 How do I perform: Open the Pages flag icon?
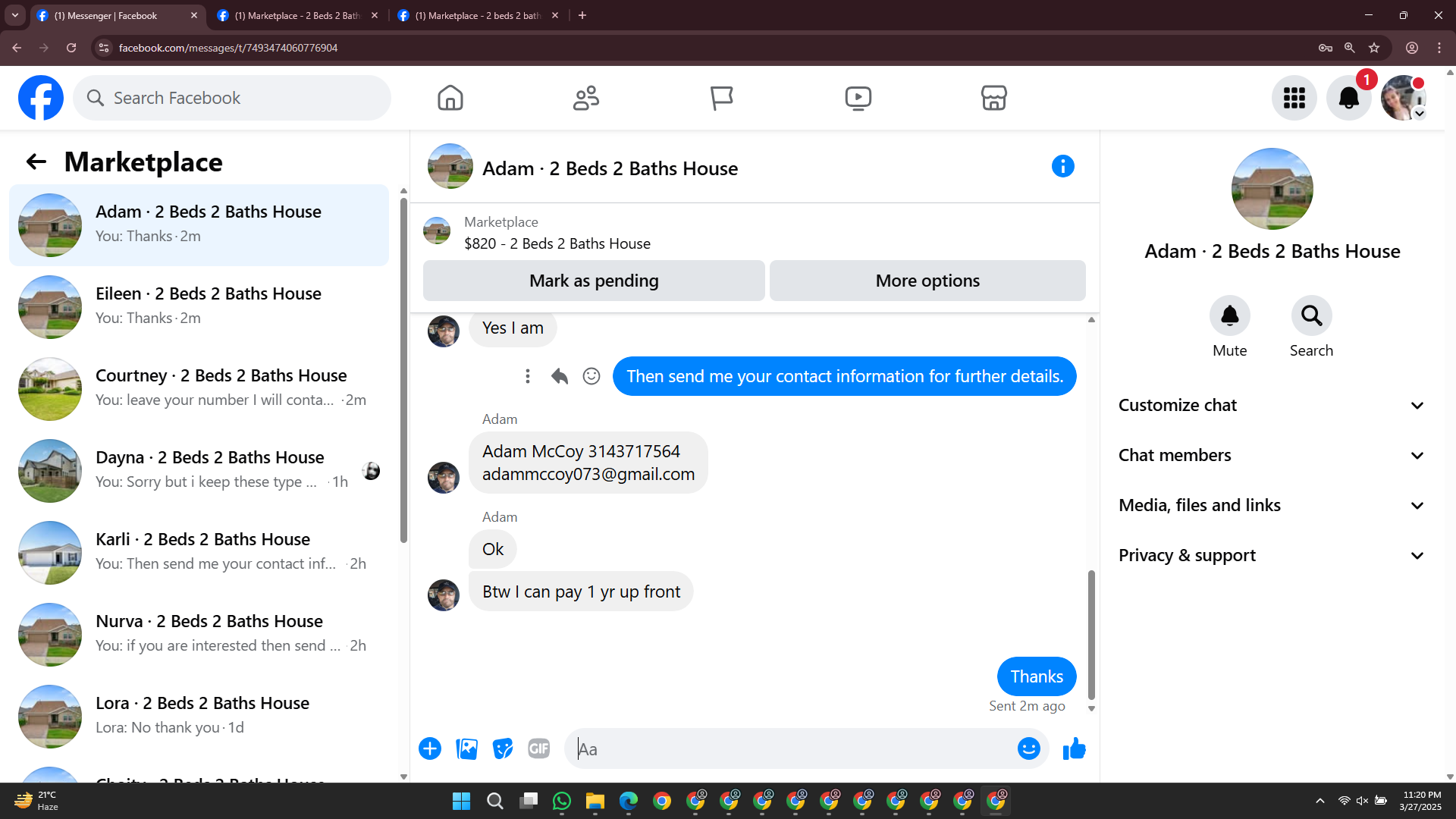coord(722,98)
